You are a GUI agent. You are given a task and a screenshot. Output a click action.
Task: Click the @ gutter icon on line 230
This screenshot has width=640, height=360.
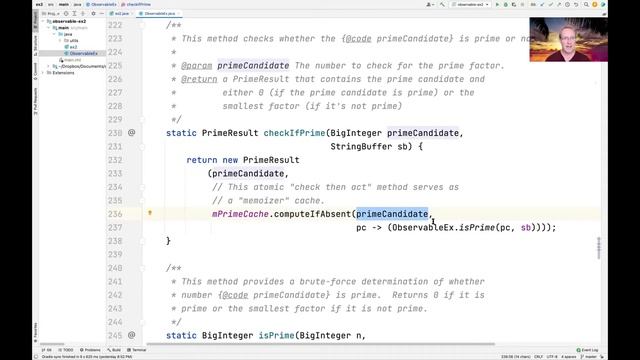pyautogui.click(x=131, y=133)
